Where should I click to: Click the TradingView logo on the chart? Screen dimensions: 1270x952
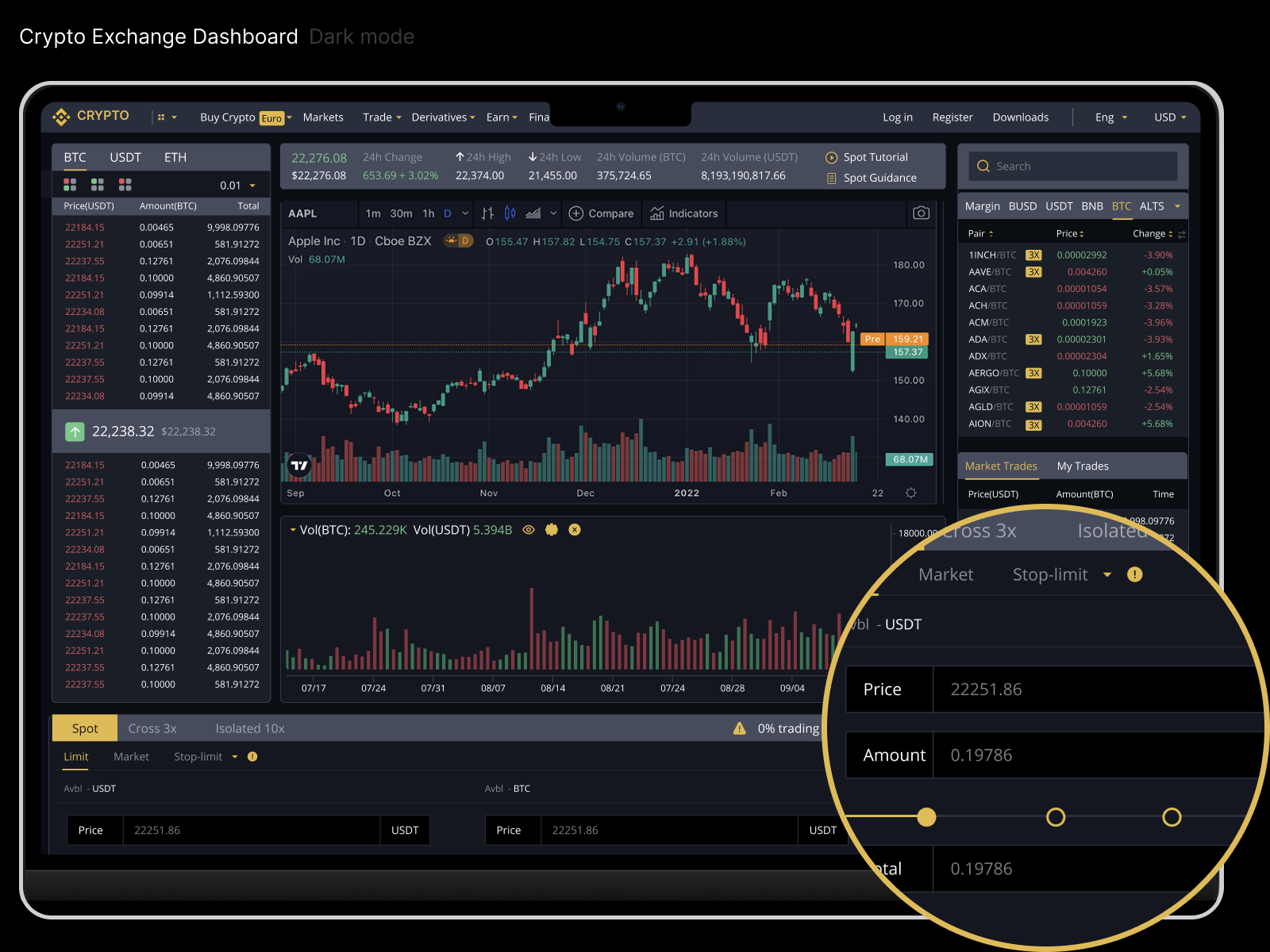coord(298,465)
